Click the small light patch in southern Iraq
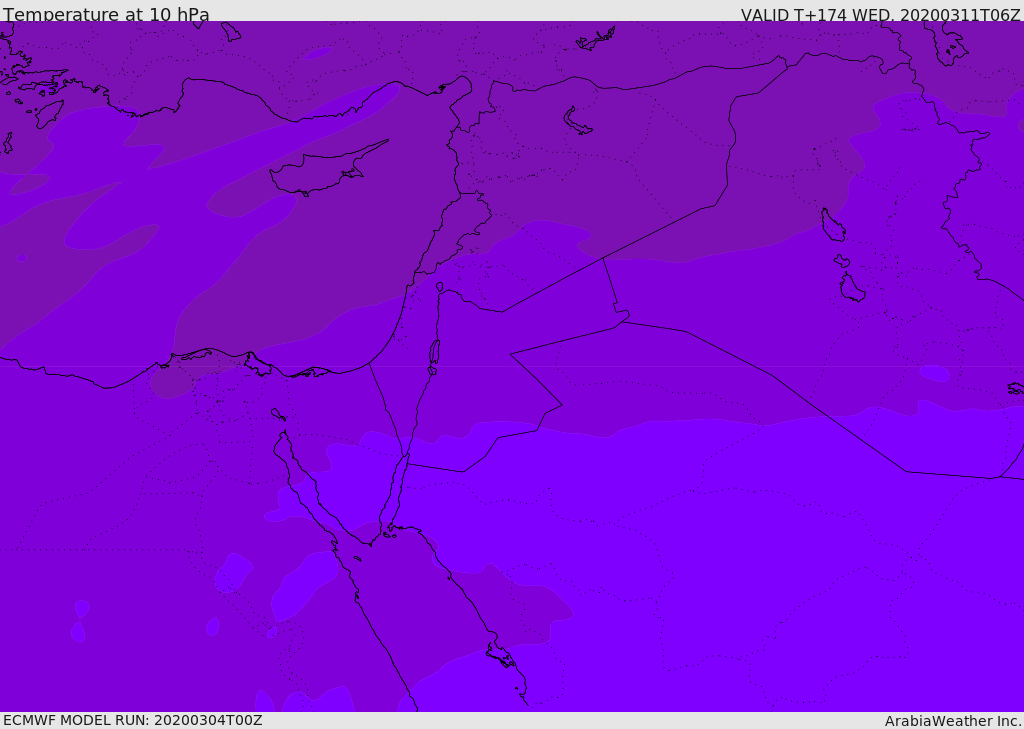 tap(935, 373)
